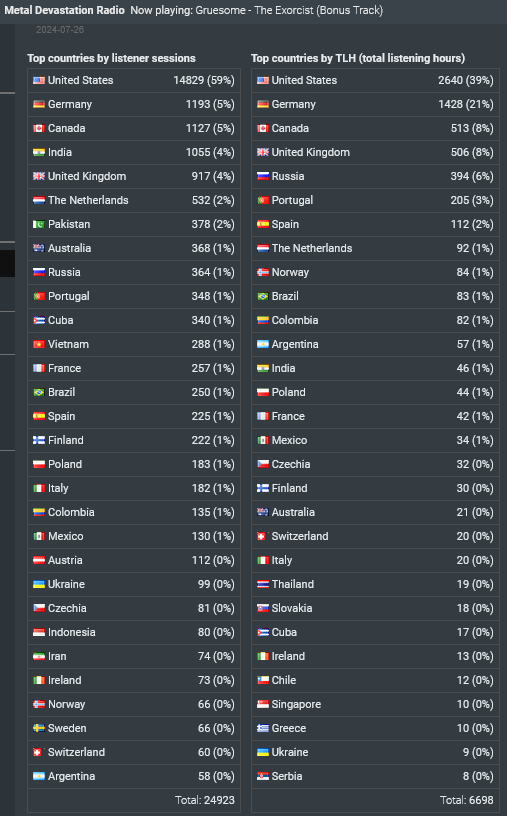This screenshot has height=816, width=507.
Task: Click the Chile flag icon
Action: (262, 680)
